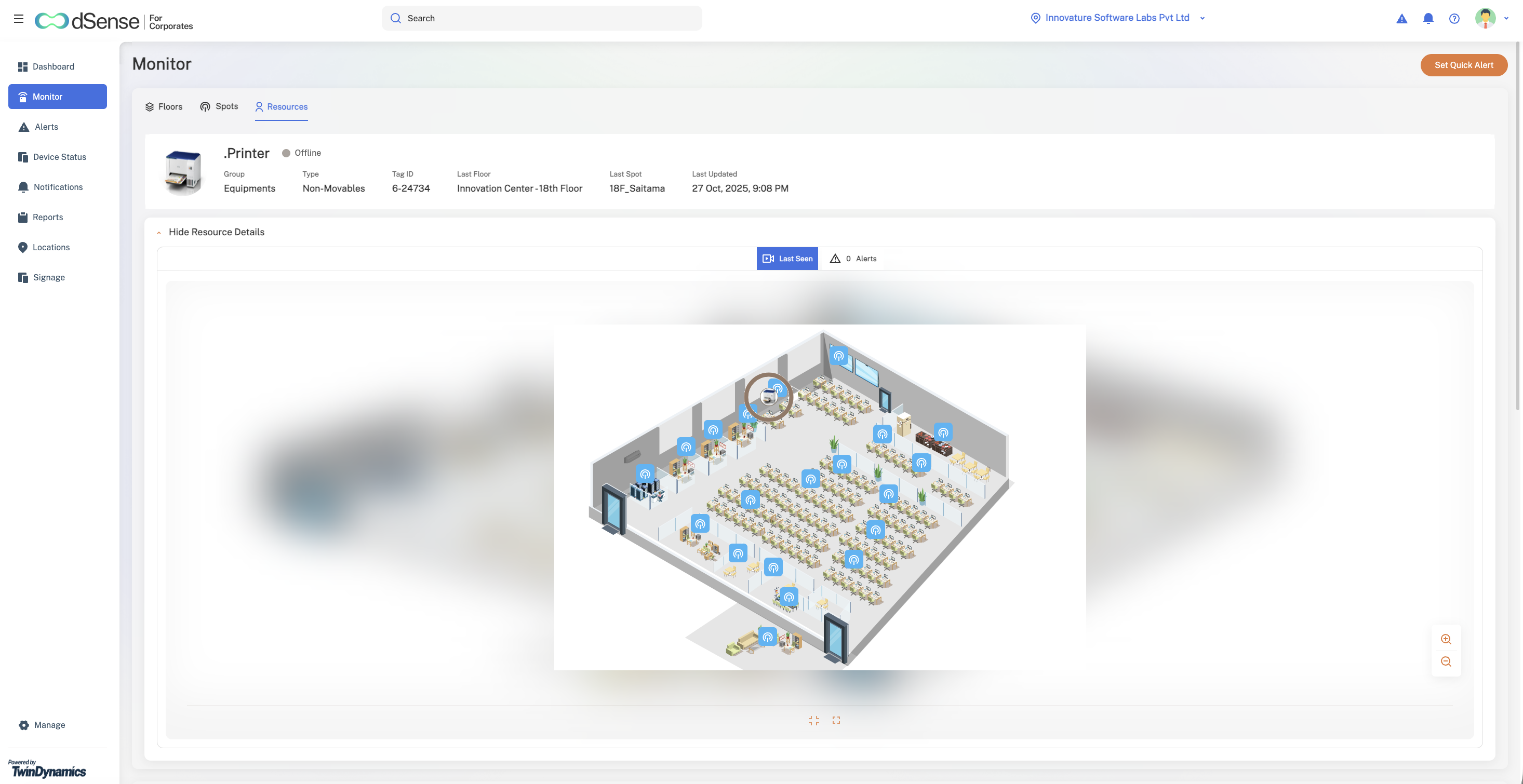The image size is (1523, 784).
Task: Click the warning triangle icon in header
Action: 1402,18
